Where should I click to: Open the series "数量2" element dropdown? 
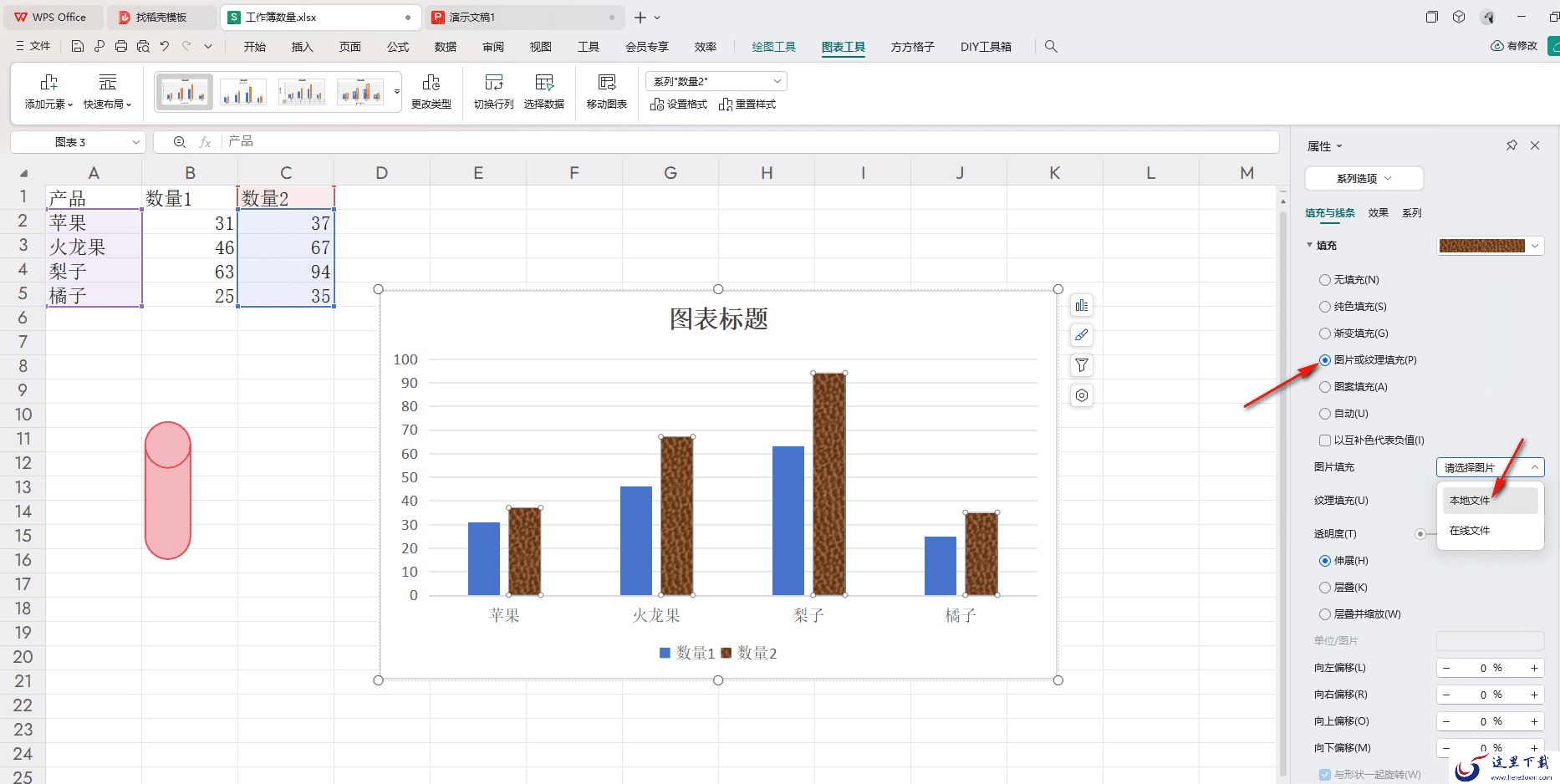point(716,81)
